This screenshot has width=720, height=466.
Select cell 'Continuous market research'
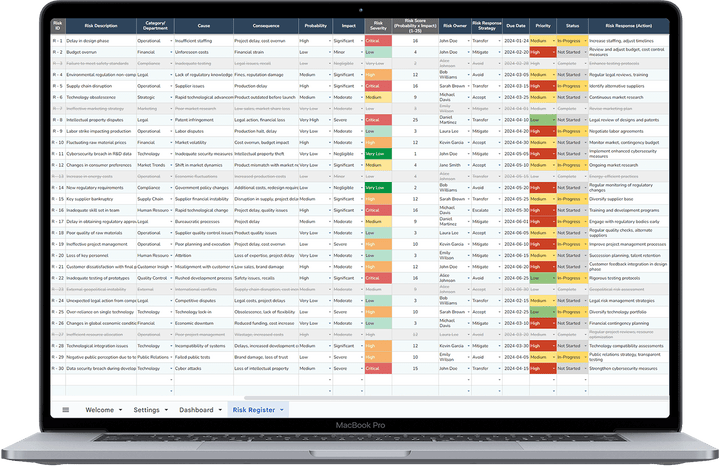[629, 97]
